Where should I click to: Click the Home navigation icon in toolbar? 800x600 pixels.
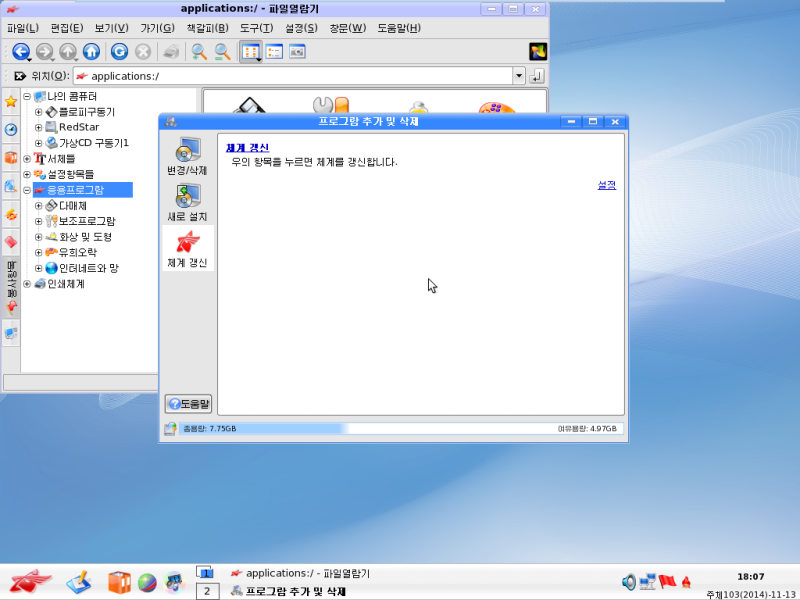click(x=93, y=52)
